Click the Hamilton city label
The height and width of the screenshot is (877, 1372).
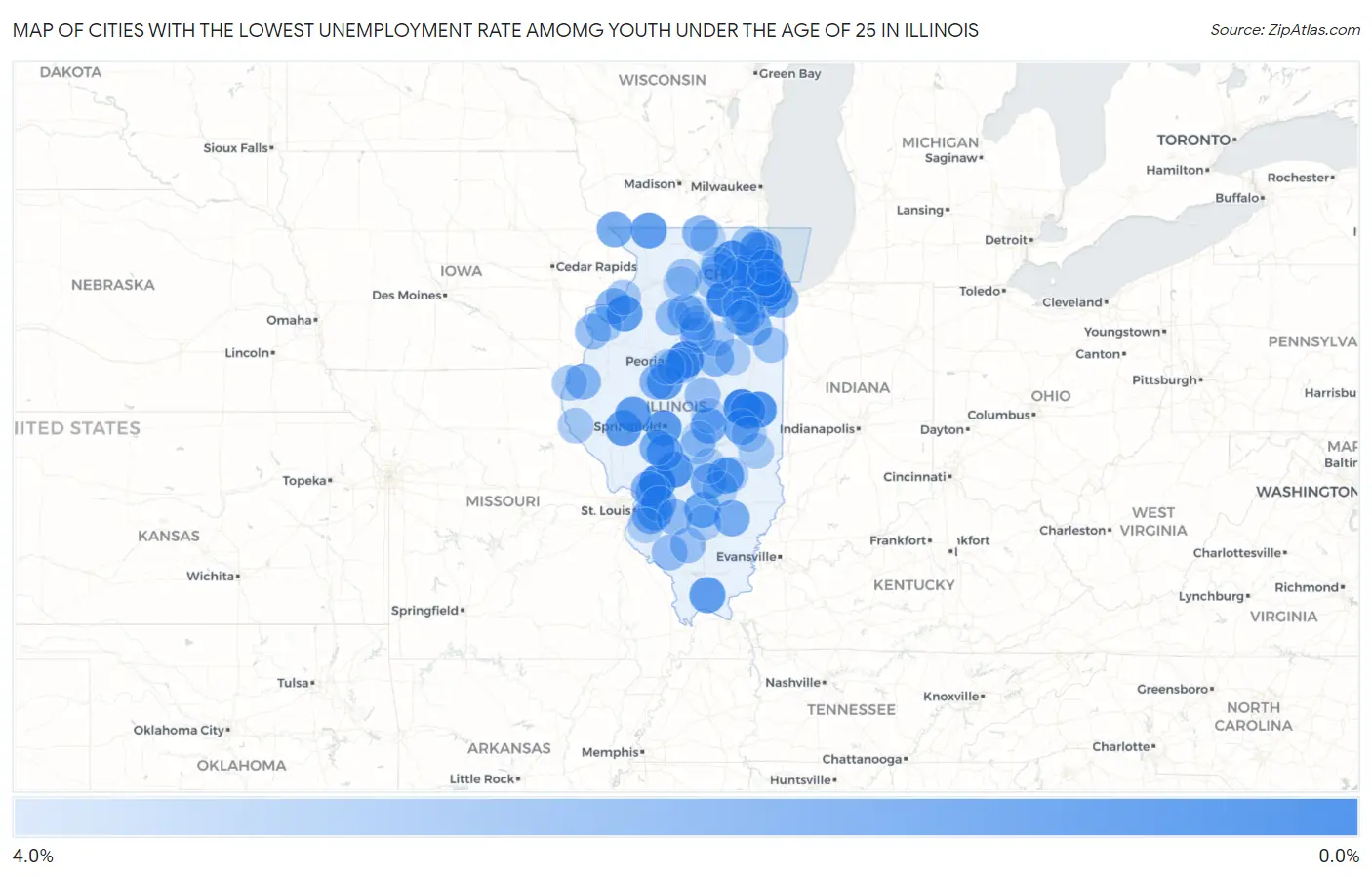point(1177,170)
